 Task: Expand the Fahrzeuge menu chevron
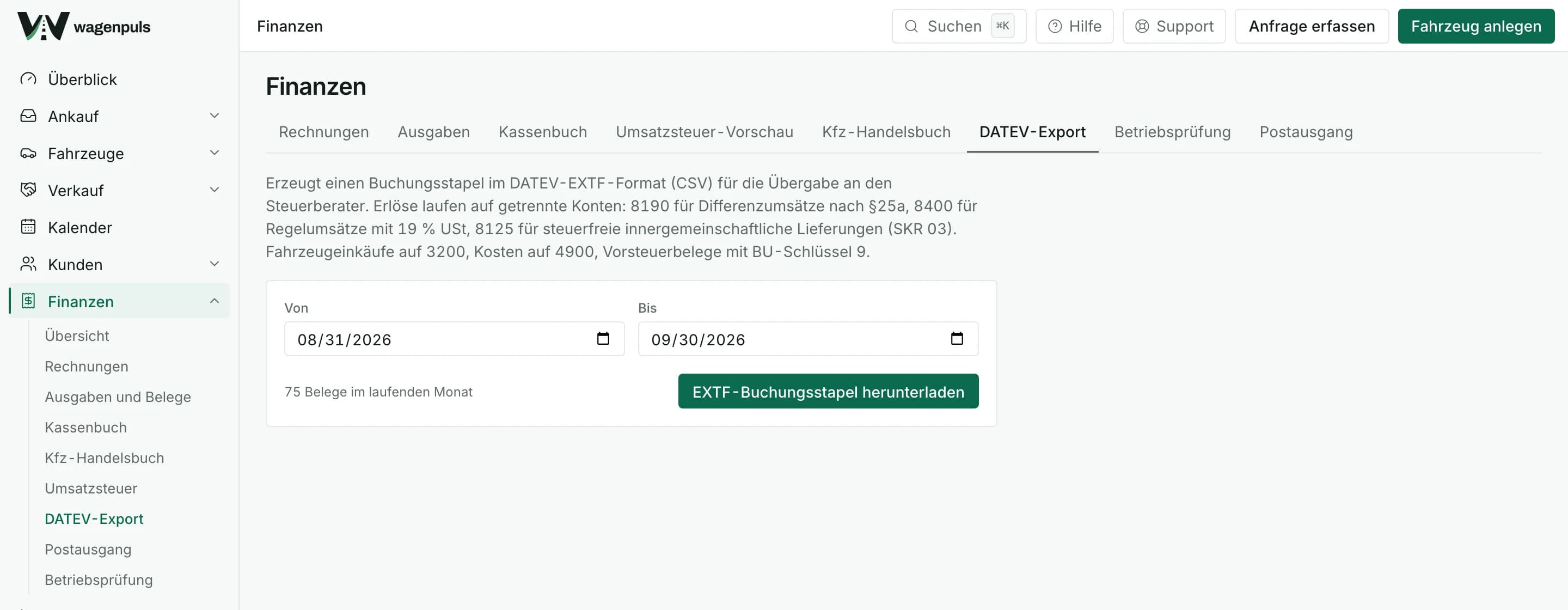[215, 153]
